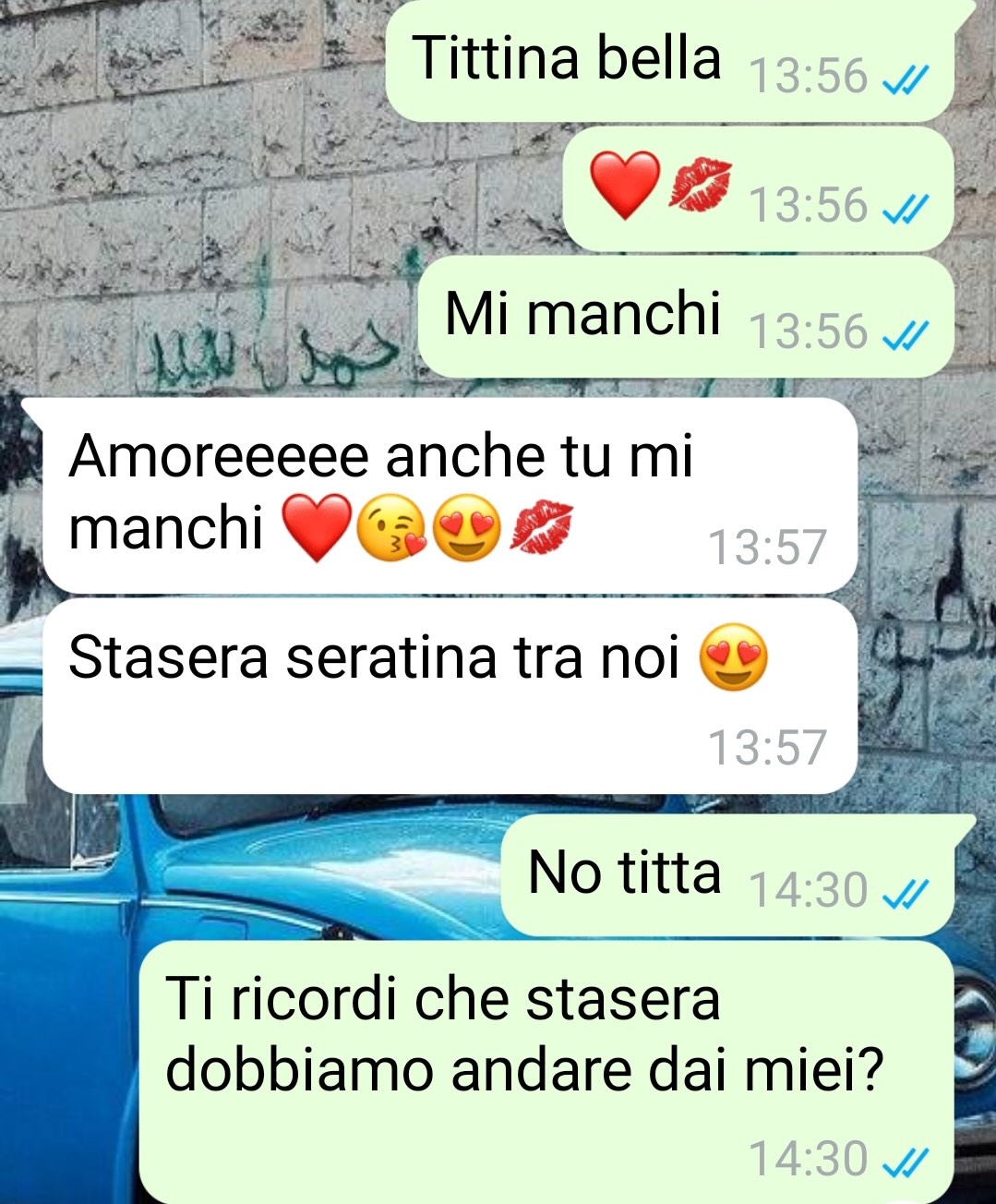
Task: Click the lips kiss emoji beside red heart at 13:56
Action: [700, 185]
